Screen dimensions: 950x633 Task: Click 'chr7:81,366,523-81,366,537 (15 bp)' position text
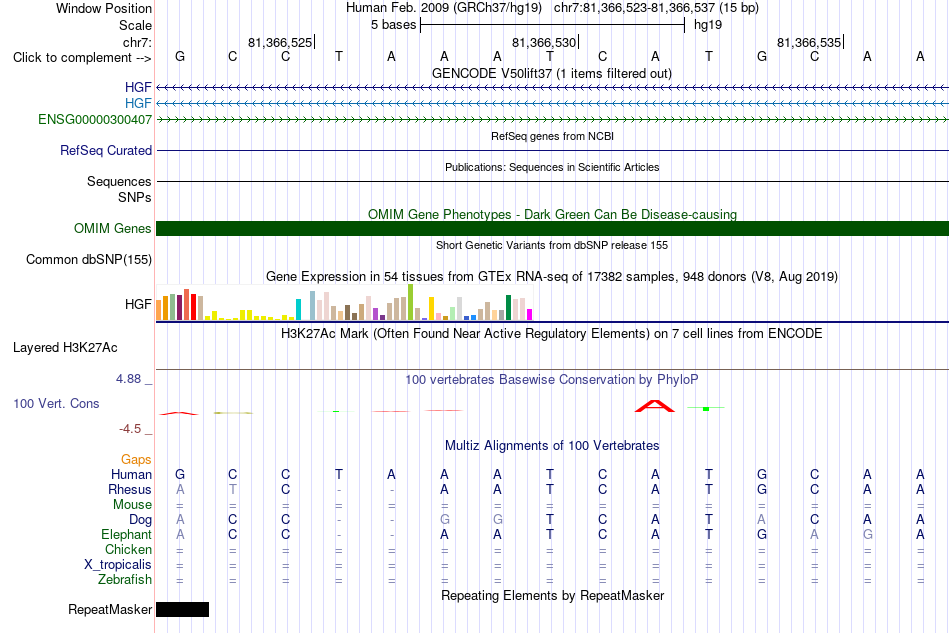[656, 8]
